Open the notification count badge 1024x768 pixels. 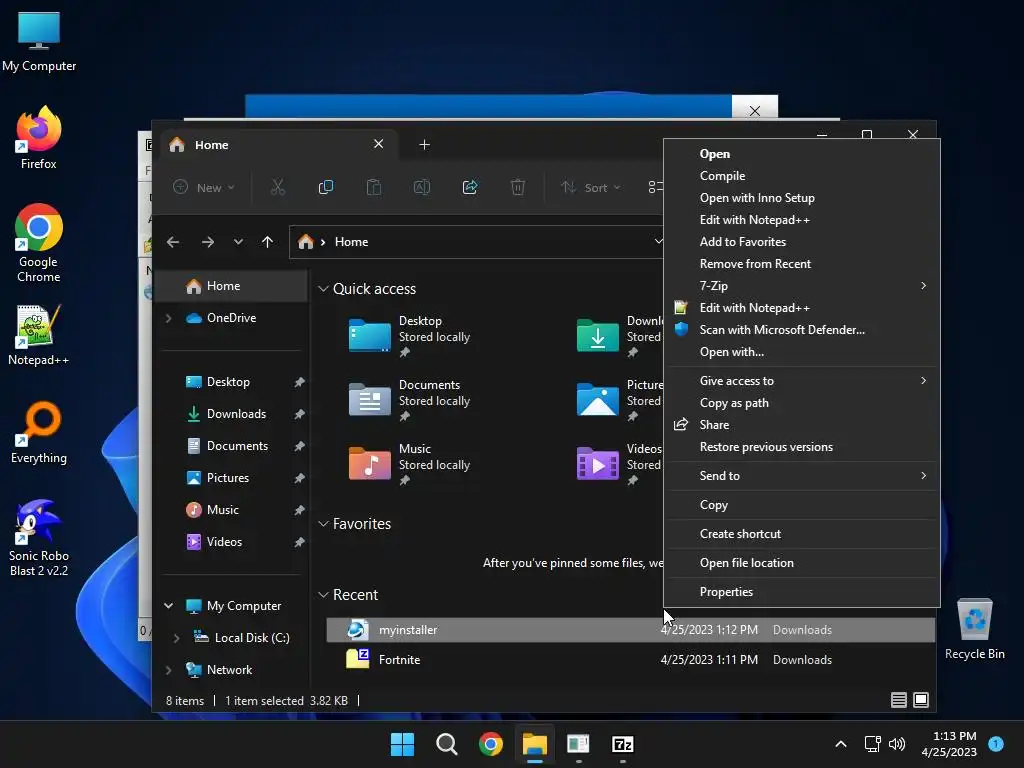[995, 744]
